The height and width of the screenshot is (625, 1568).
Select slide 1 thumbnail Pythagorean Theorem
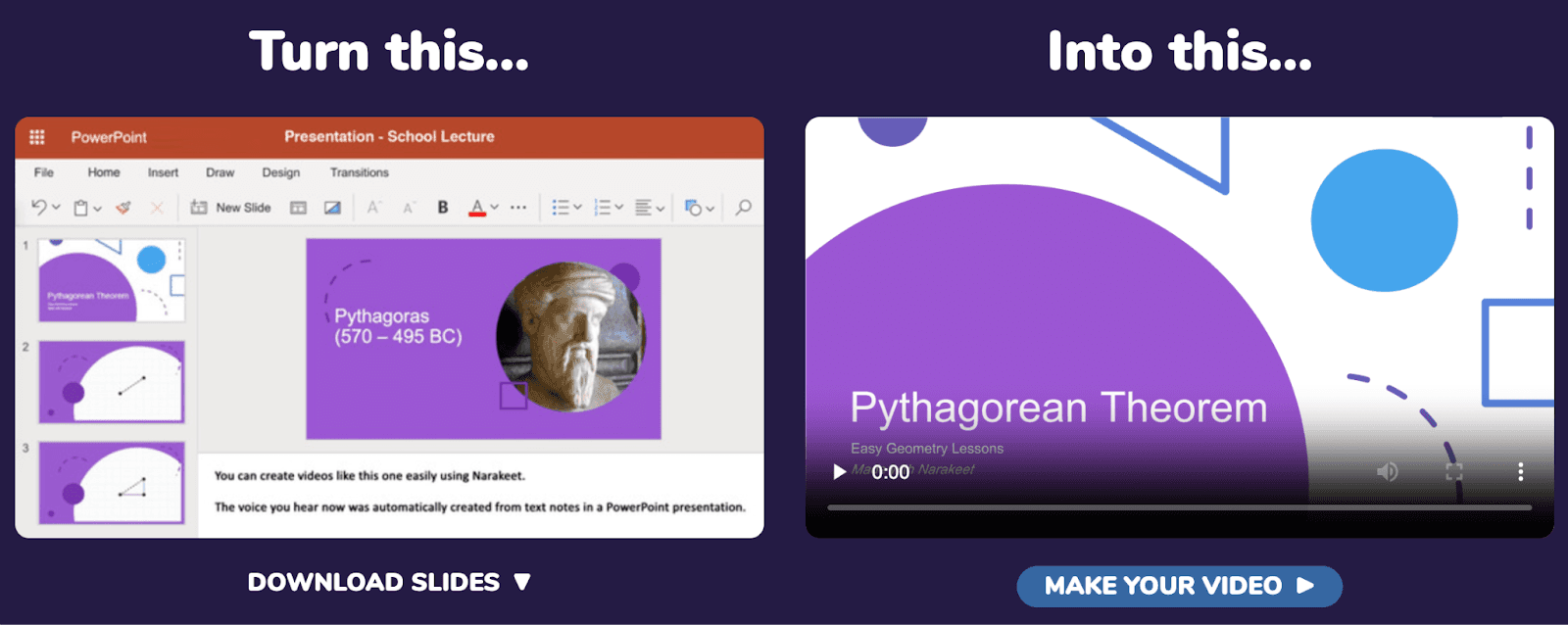pos(112,280)
